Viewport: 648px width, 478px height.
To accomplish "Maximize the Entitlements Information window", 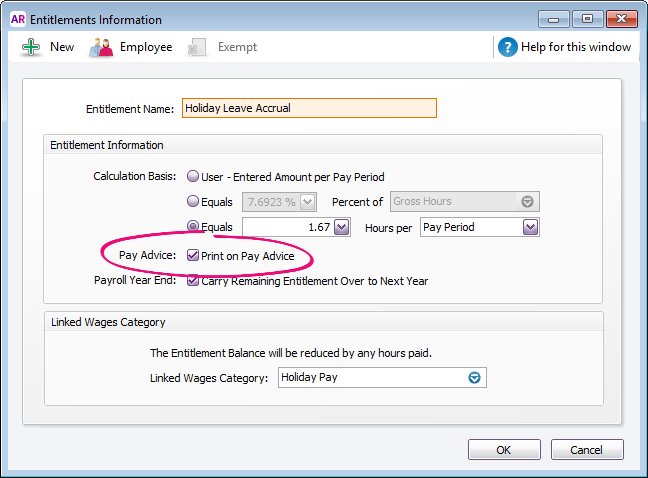I will pyautogui.click(x=586, y=19).
